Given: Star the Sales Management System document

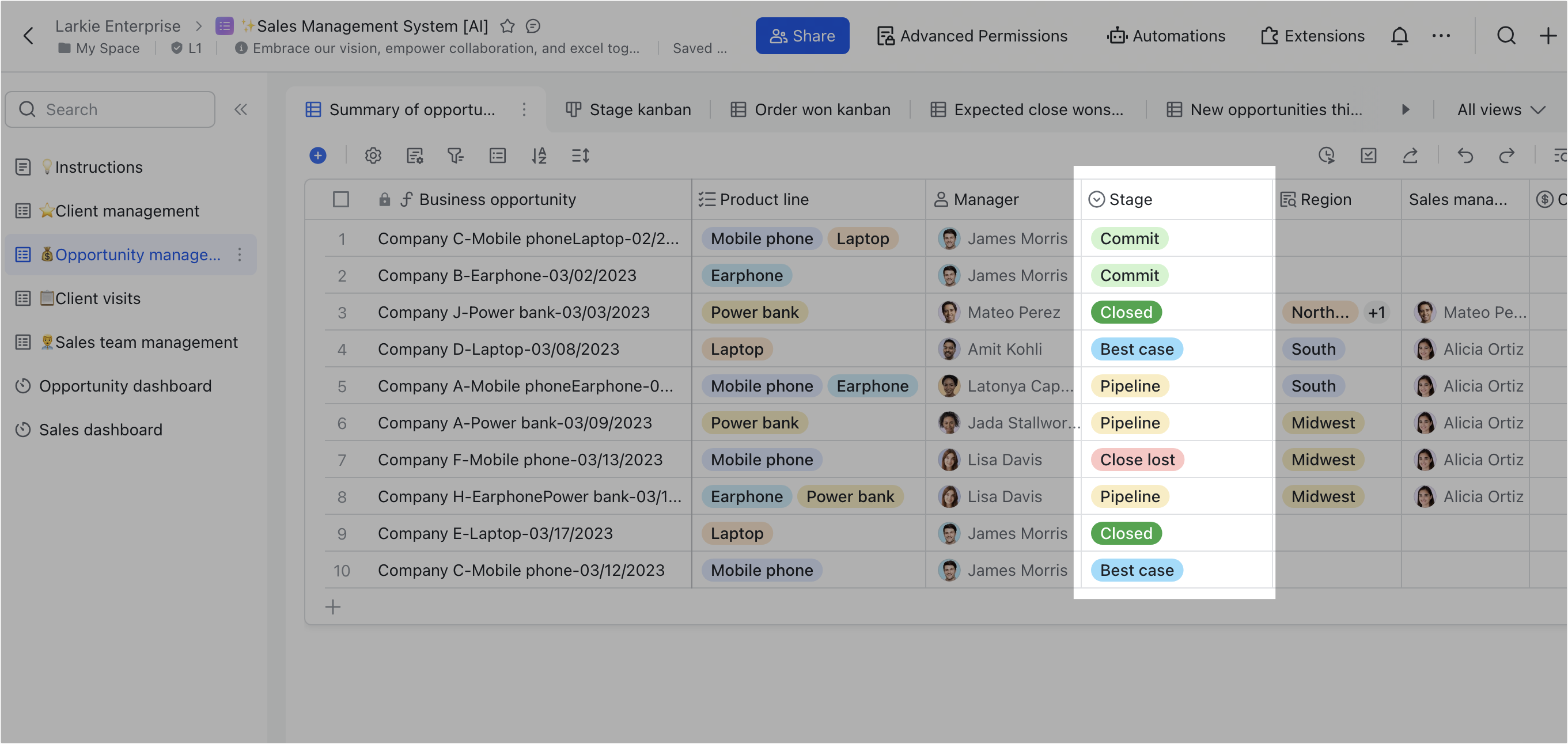Looking at the screenshot, I should tap(507, 26).
